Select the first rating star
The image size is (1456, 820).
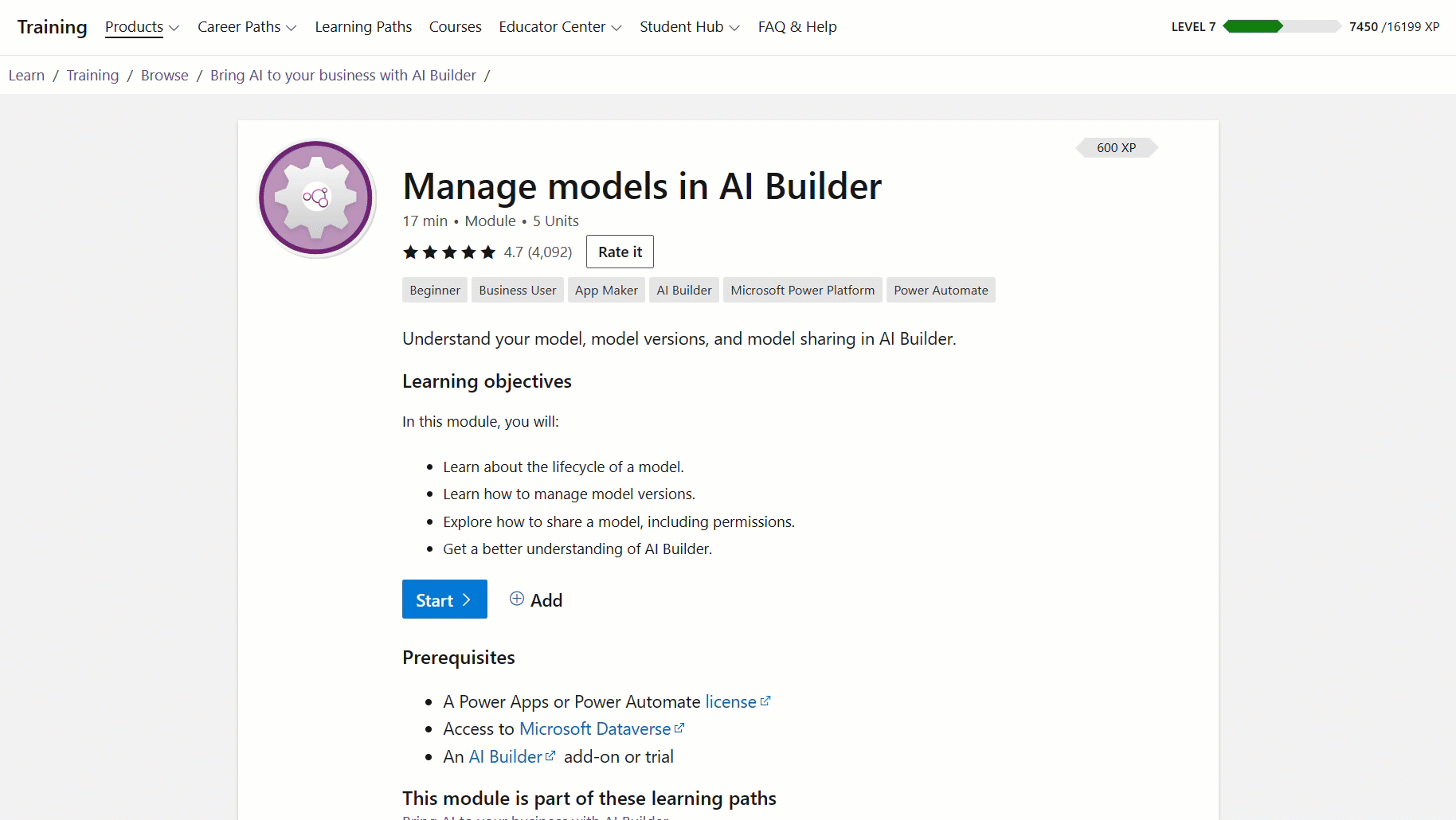pyautogui.click(x=410, y=252)
